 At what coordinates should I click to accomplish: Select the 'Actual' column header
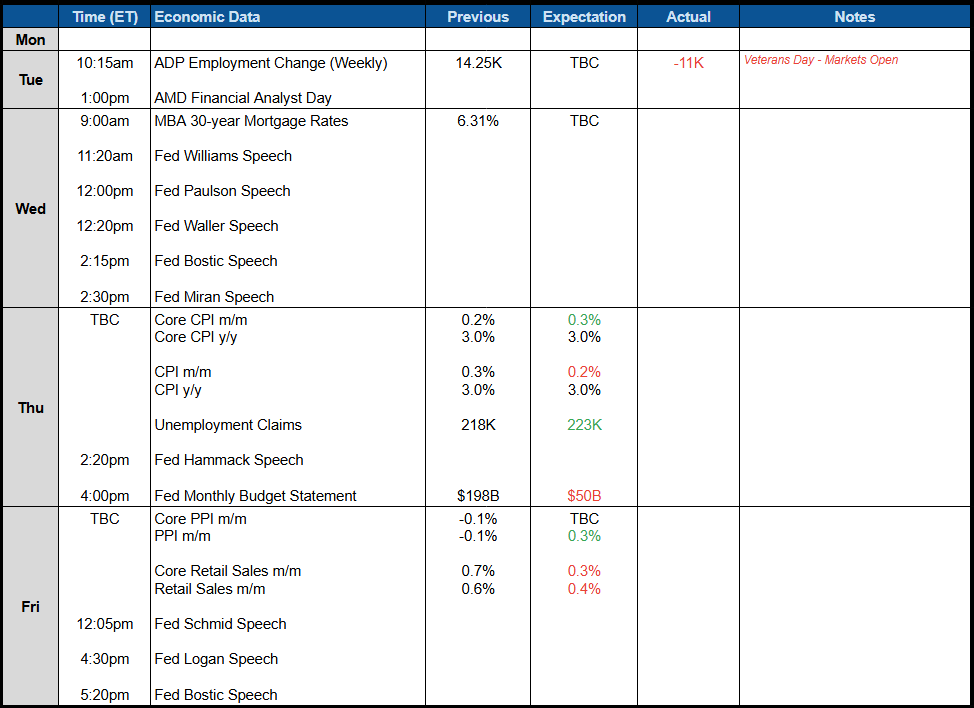688,17
